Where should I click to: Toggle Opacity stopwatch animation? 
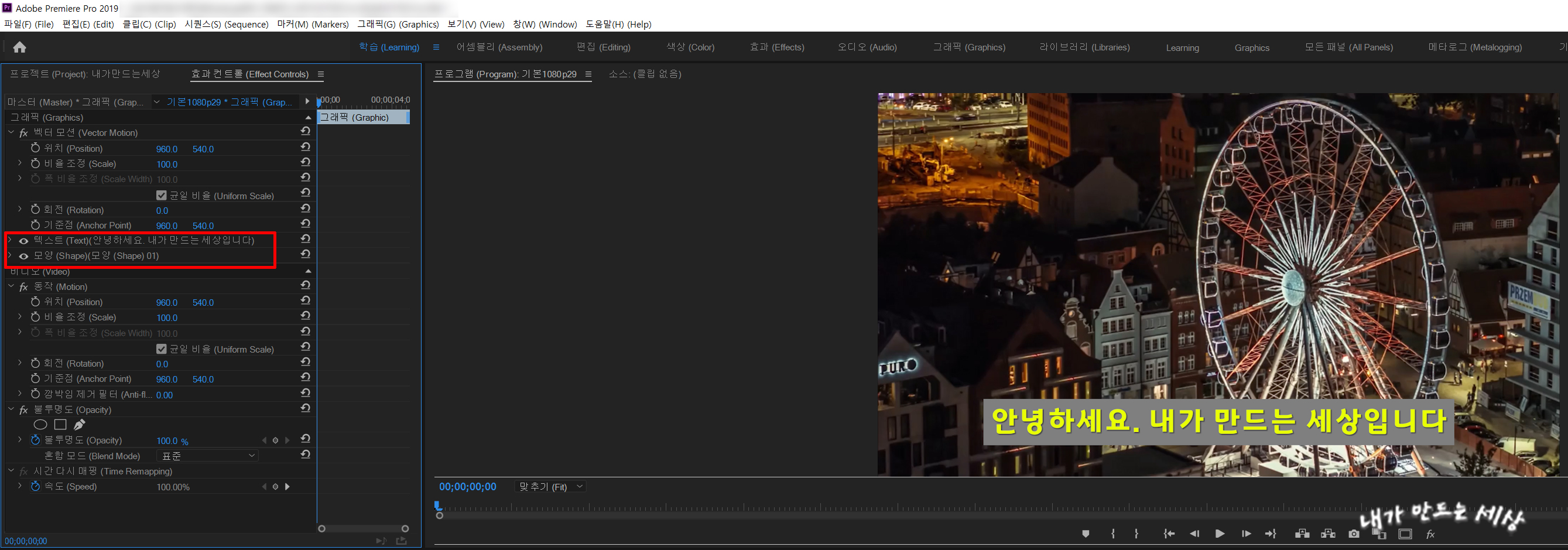[x=35, y=440]
